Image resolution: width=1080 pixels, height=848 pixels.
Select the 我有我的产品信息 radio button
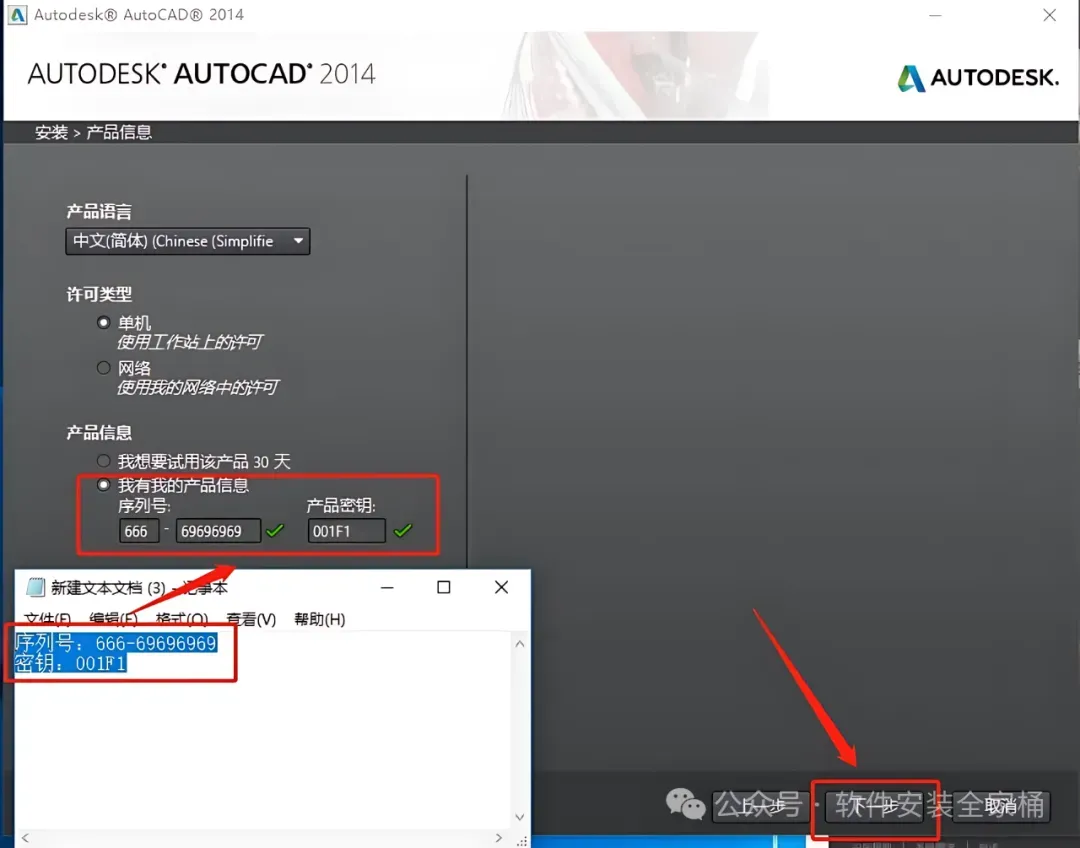click(x=103, y=485)
